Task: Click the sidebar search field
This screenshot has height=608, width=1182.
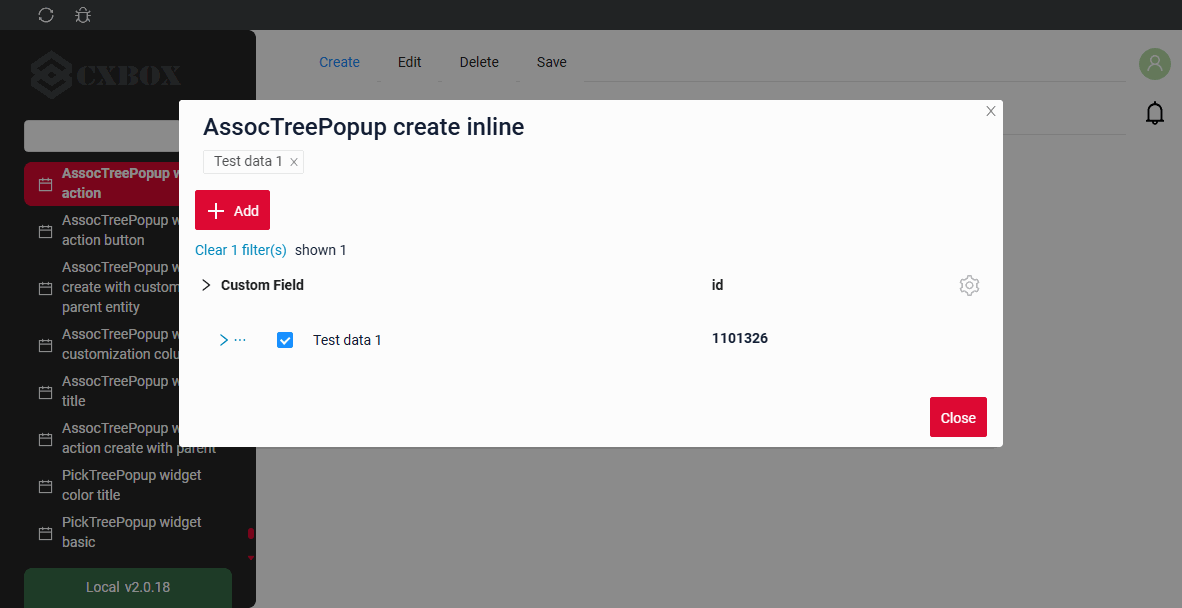Action: [x=102, y=136]
